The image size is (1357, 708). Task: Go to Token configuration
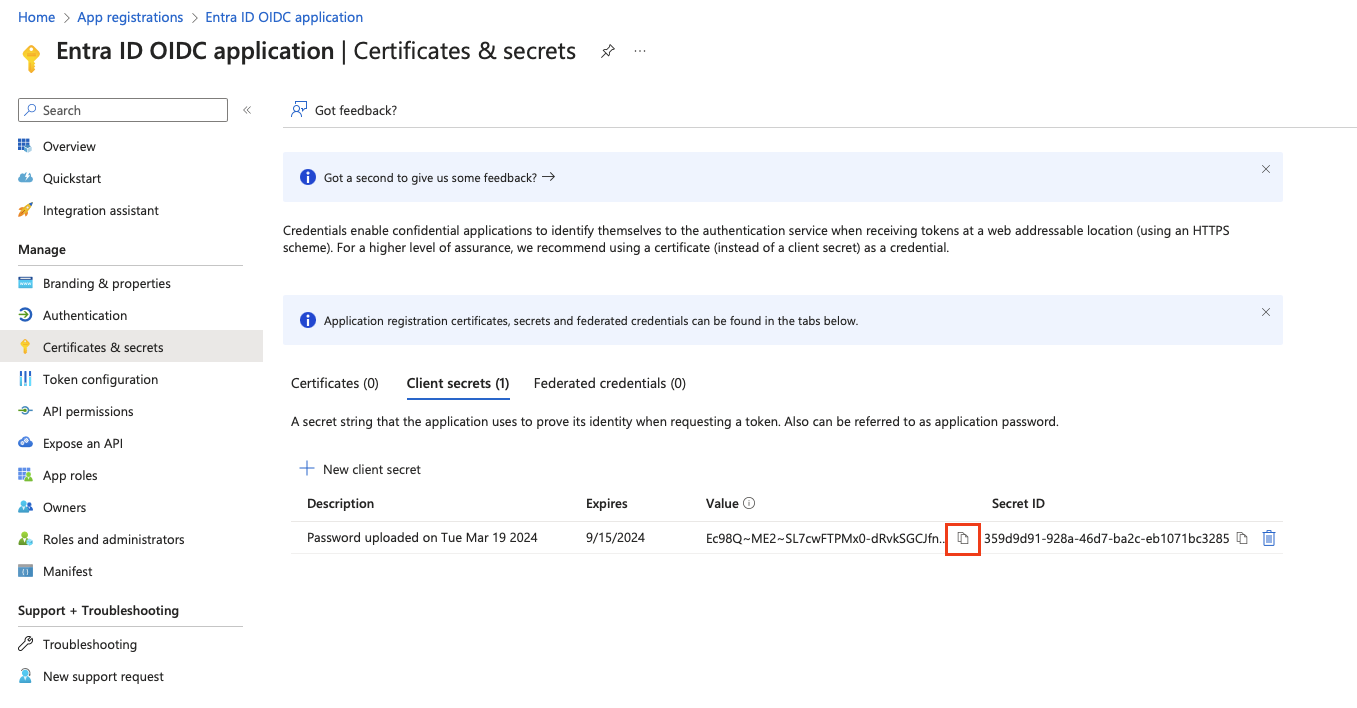pyautogui.click(x=100, y=379)
